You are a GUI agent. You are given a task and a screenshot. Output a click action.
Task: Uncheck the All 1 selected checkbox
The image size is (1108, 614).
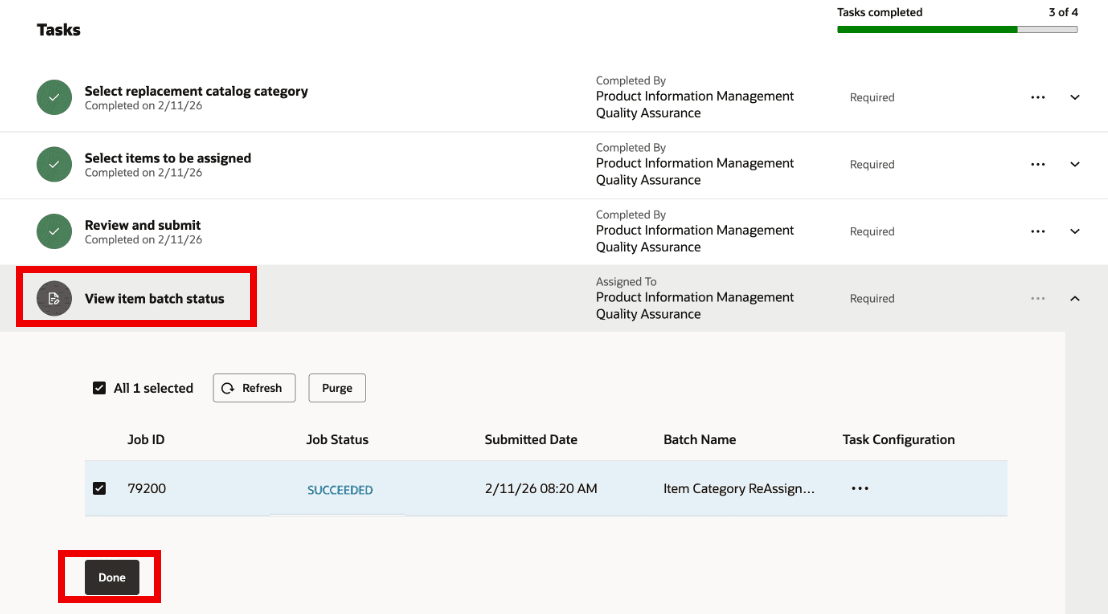point(97,388)
